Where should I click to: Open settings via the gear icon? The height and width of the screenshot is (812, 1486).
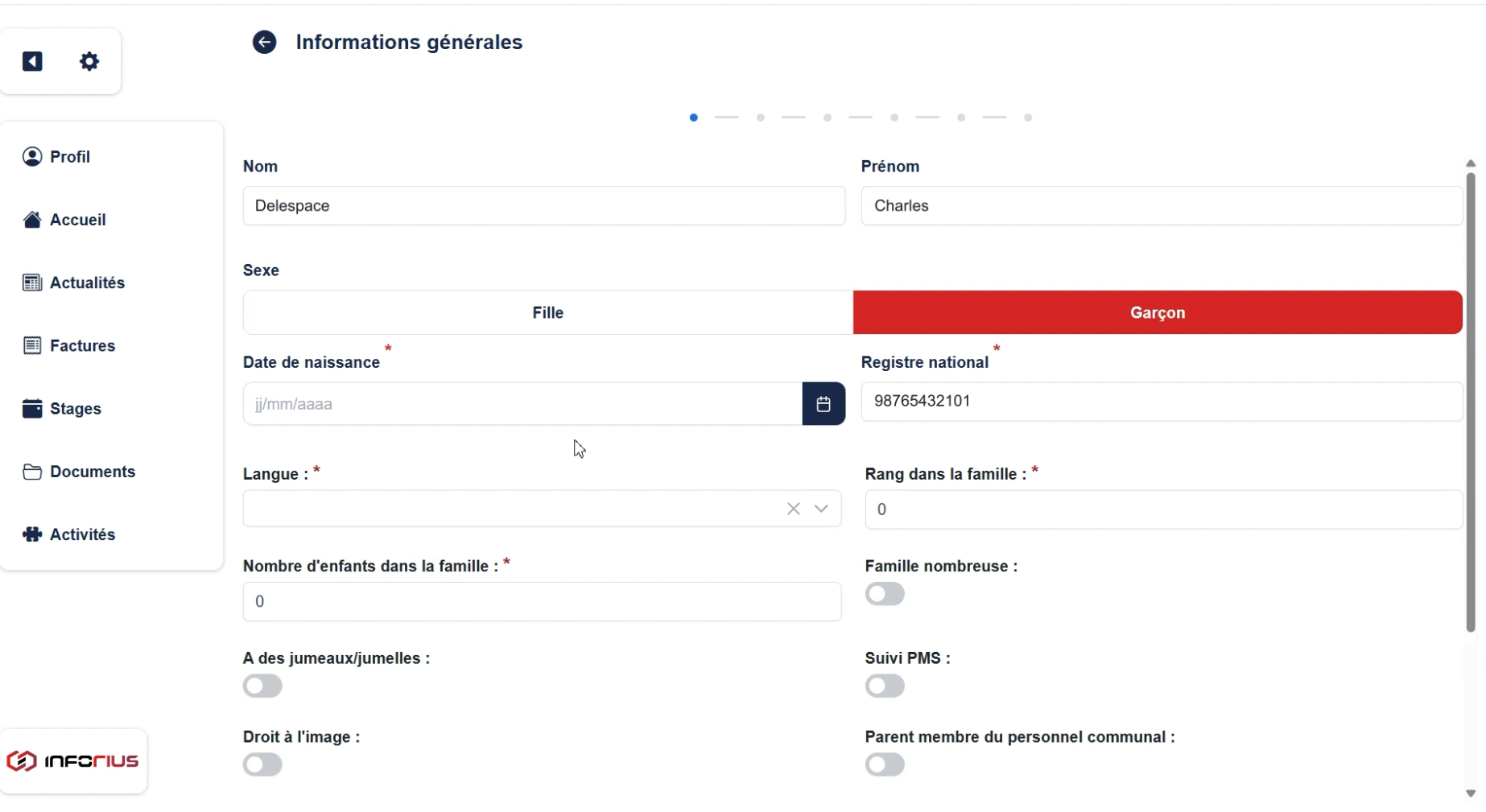(89, 61)
